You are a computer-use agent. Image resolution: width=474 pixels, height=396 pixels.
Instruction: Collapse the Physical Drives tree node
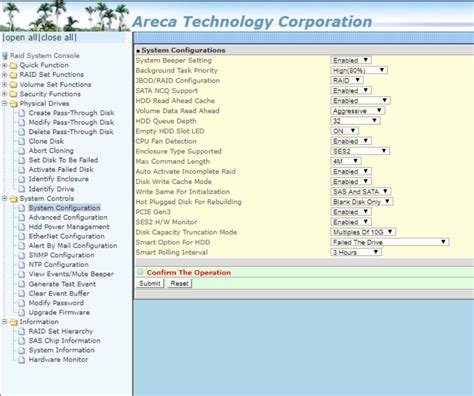tap(5, 104)
